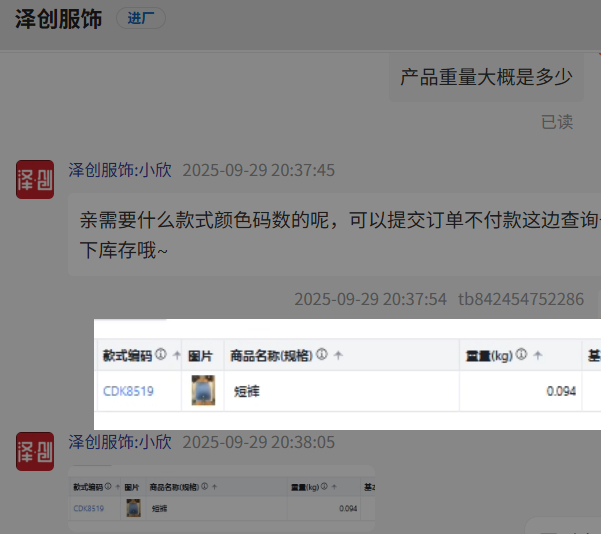
Task: Click the 进厂 tag button
Action: (141, 19)
